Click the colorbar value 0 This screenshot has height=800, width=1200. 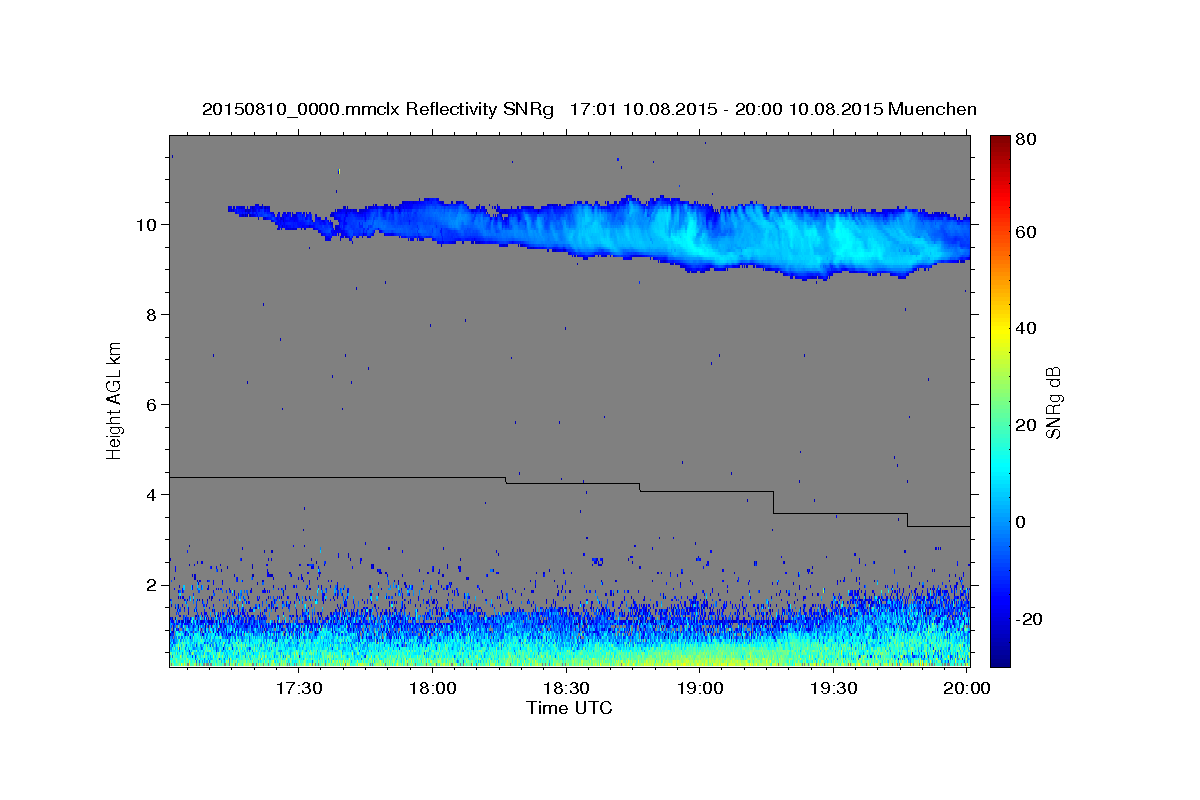pyautogui.click(x=1021, y=522)
